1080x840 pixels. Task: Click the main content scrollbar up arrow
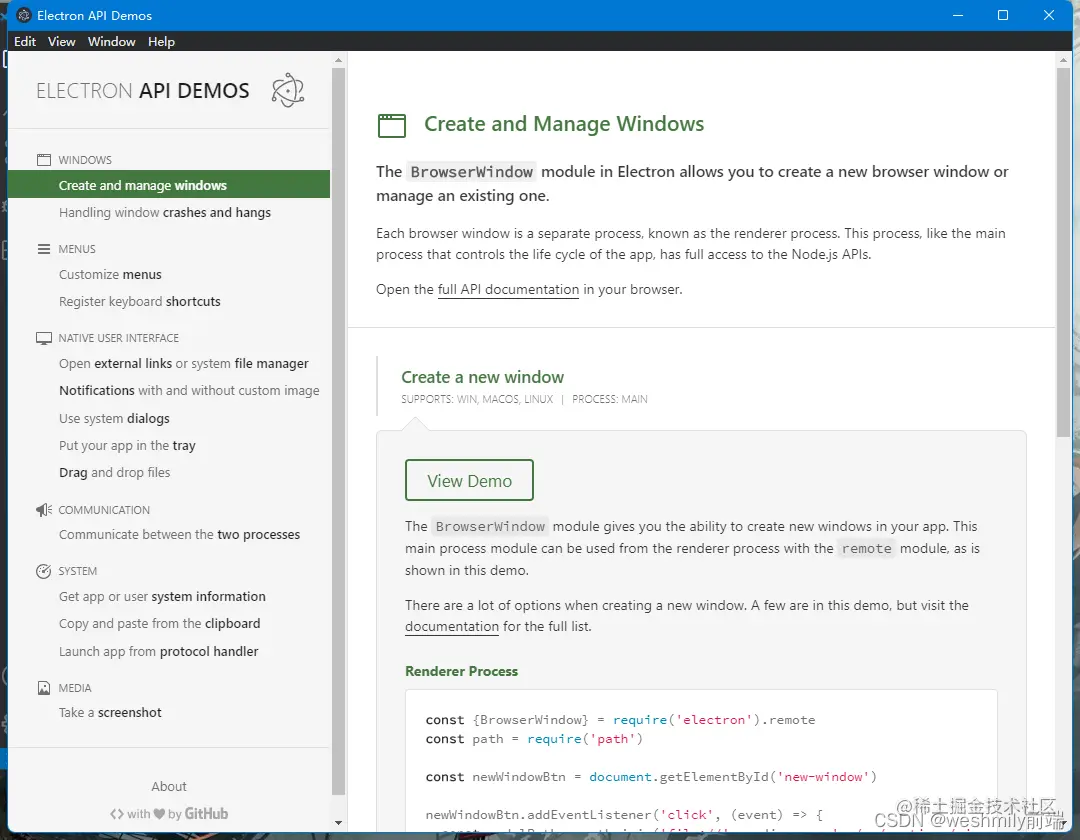tap(1063, 60)
